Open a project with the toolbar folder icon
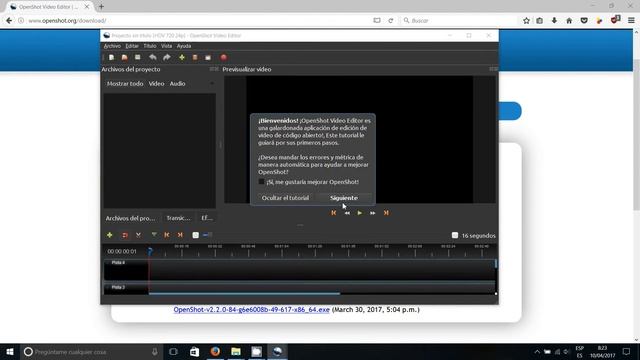 [x=124, y=58]
